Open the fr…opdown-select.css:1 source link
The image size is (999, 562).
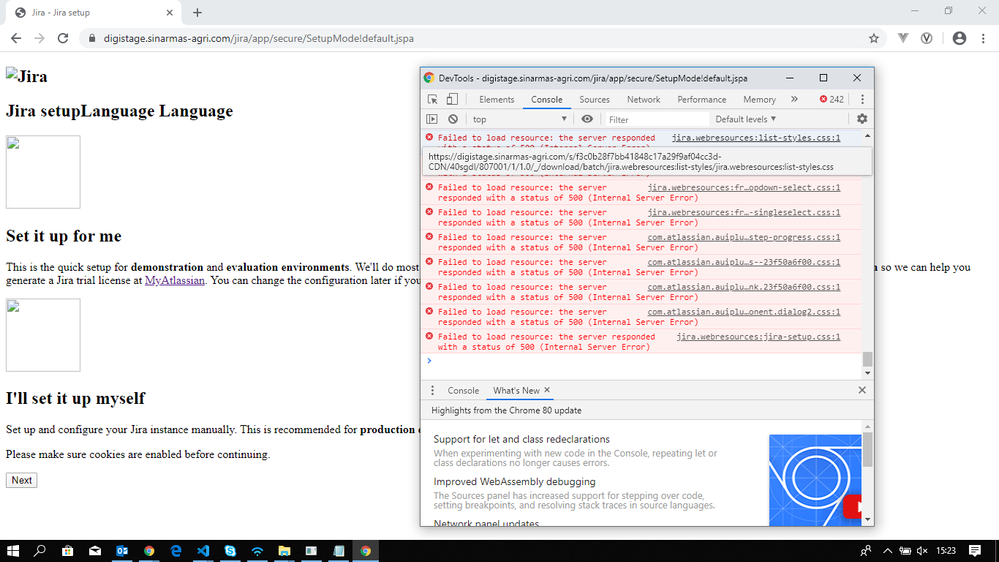[x=744, y=187]
